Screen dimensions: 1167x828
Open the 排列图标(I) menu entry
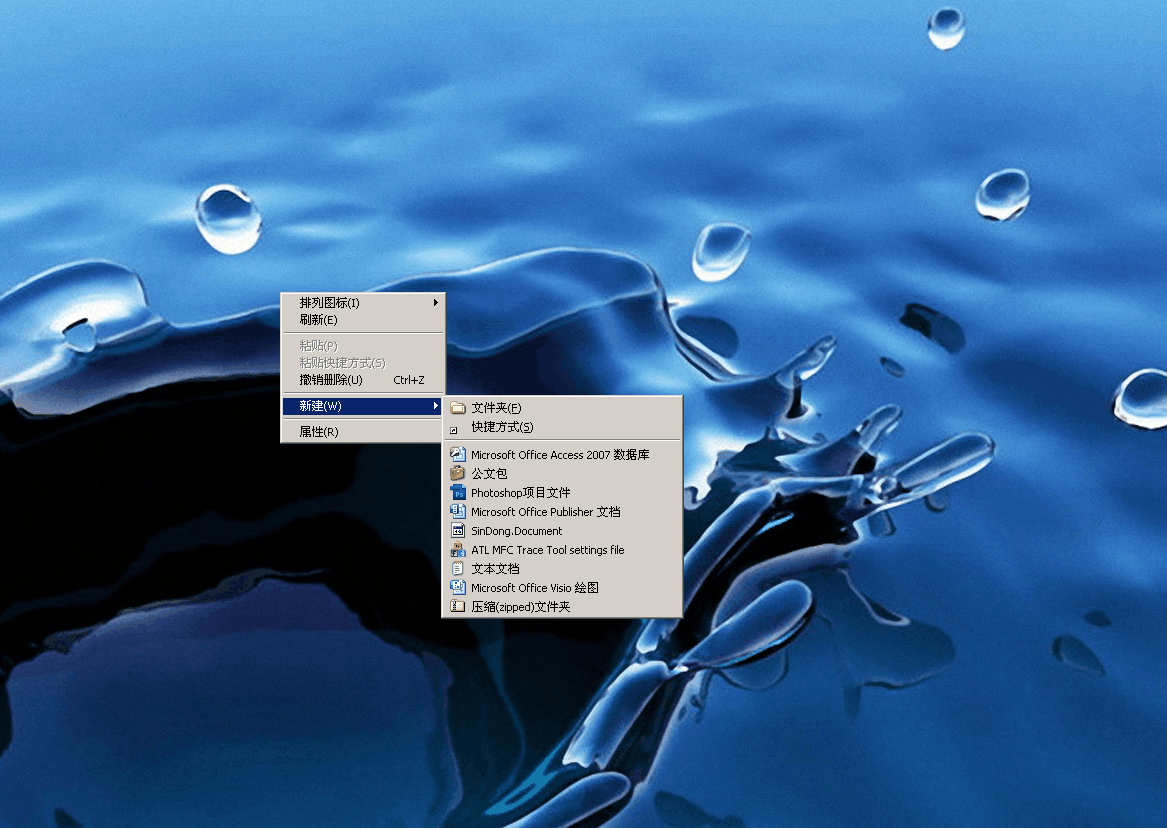pos(363,303)
